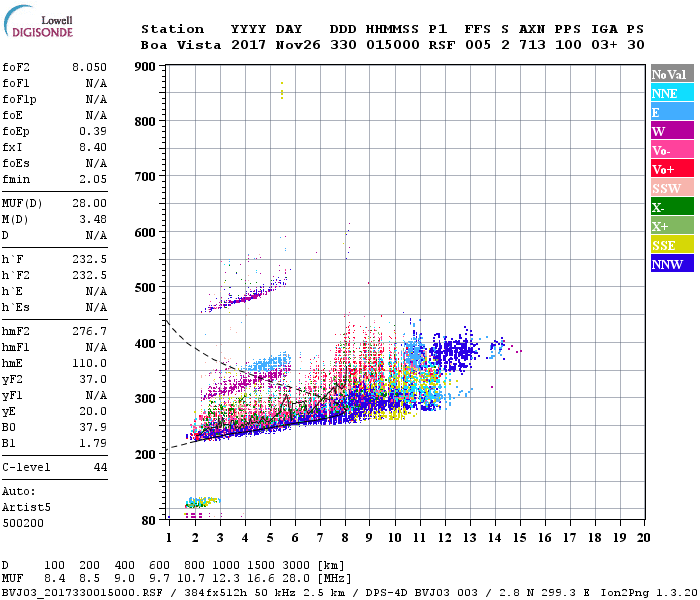Select the X+ light green legend swatch
The image size is (700, 600).
tap(672, 225)
